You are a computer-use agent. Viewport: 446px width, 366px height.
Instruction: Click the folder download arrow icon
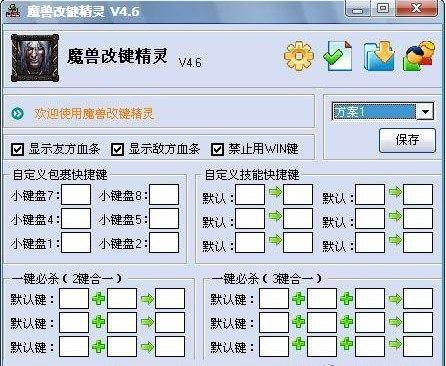click(x=379, y=56)
